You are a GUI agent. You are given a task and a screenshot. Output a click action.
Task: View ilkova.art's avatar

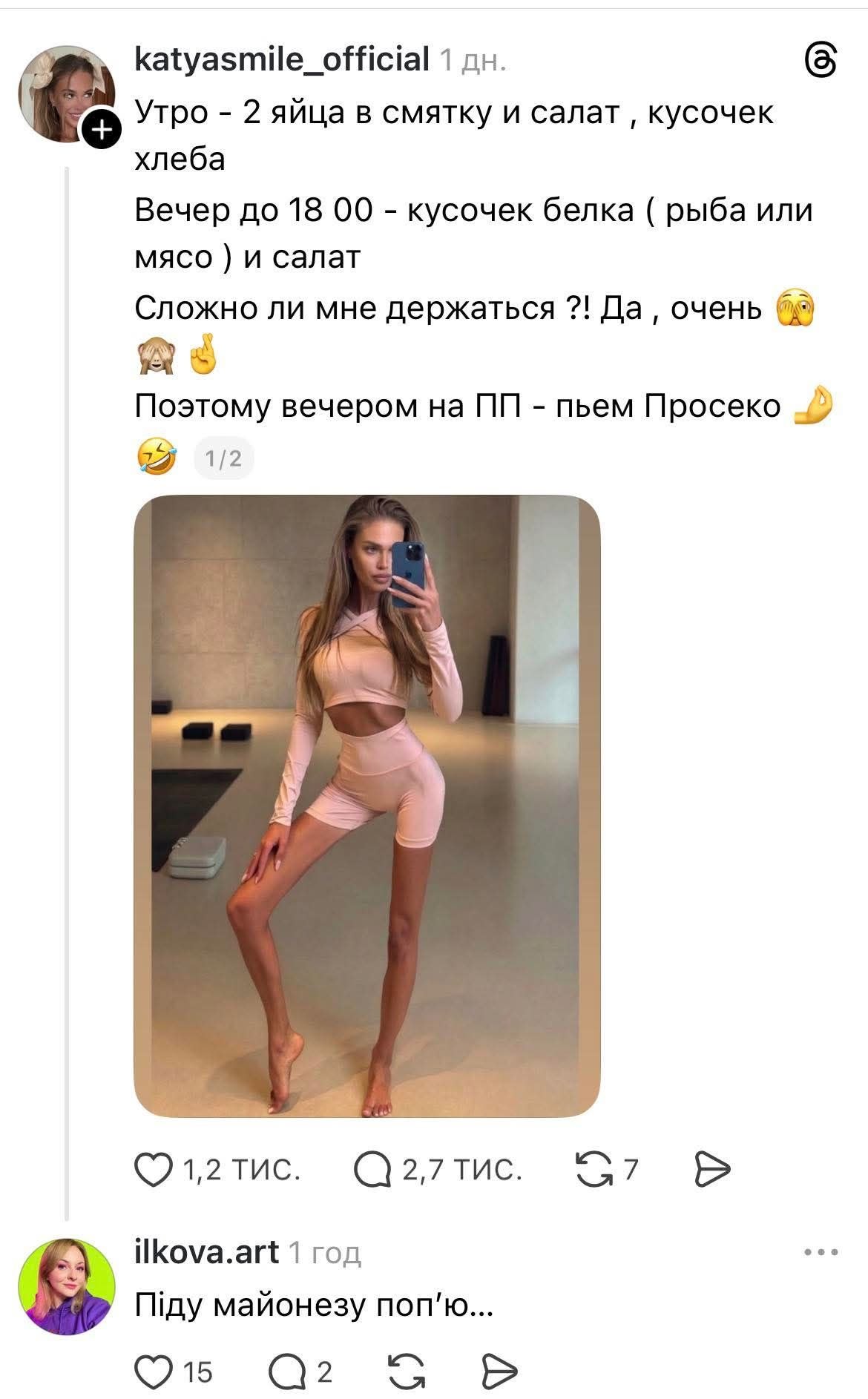pyautogui.click(x=67, y=1286)
